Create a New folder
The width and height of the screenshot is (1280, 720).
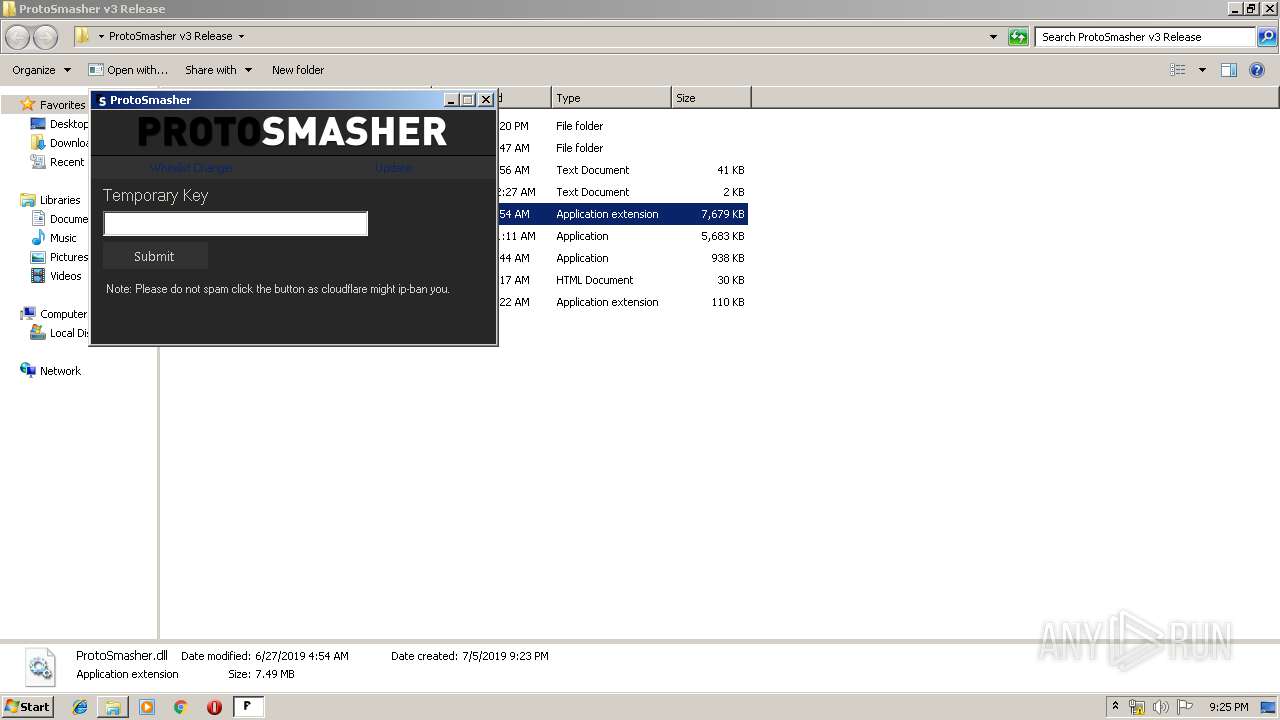pos(298,70)
